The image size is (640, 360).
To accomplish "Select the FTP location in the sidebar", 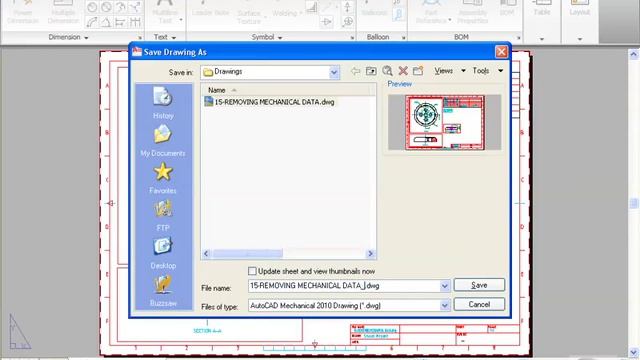I will pyautogui.click(x=163, y=216).
